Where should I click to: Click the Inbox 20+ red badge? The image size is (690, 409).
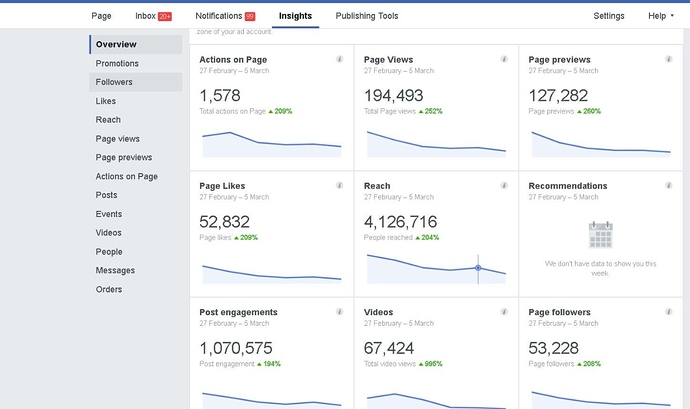tap(165, 16)
